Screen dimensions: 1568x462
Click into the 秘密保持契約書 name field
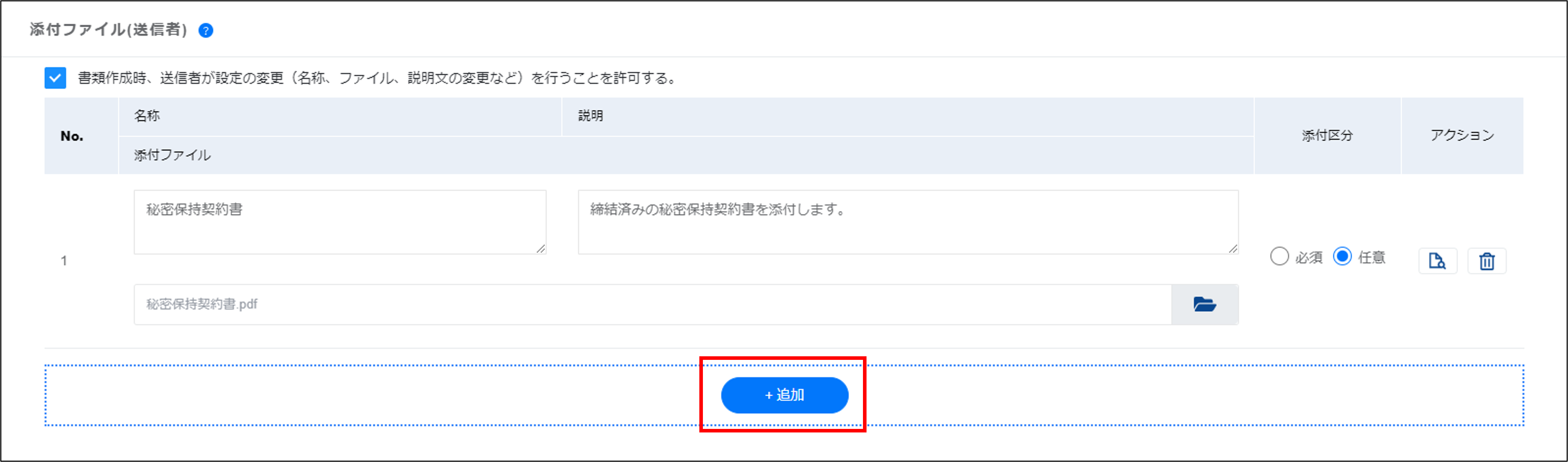339,221
